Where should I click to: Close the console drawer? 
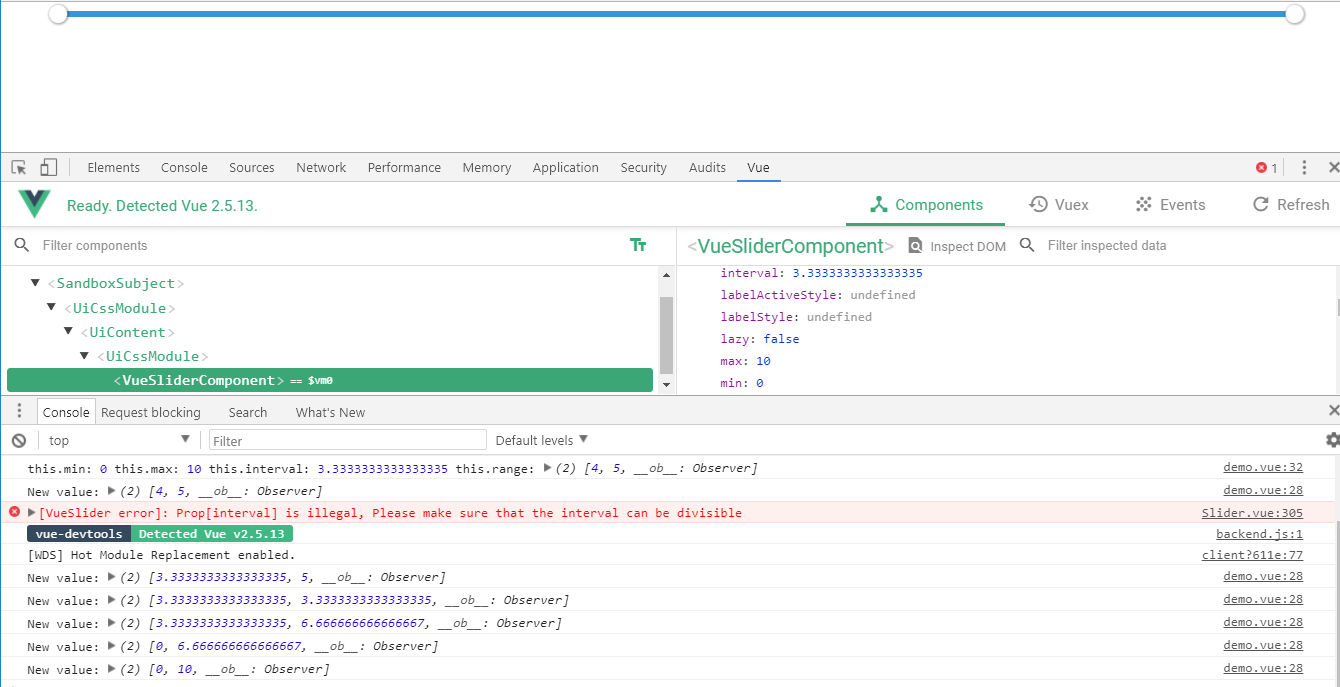tap(1333, 411)
